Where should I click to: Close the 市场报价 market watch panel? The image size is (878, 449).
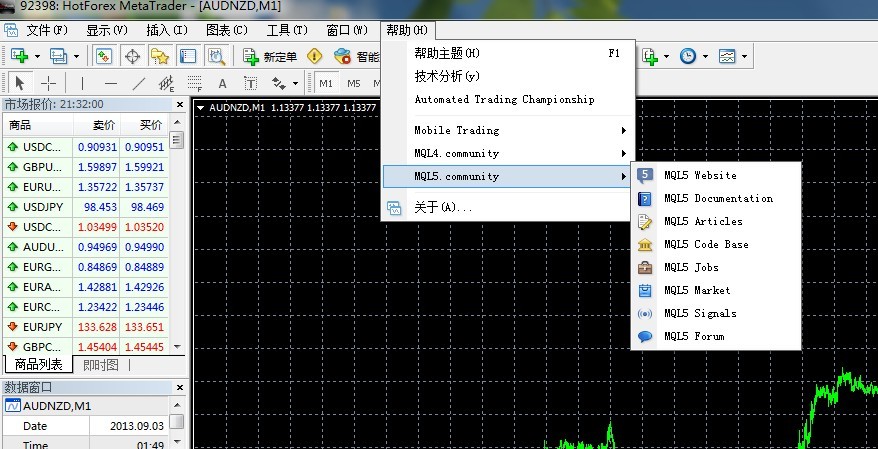pos(180,104)
